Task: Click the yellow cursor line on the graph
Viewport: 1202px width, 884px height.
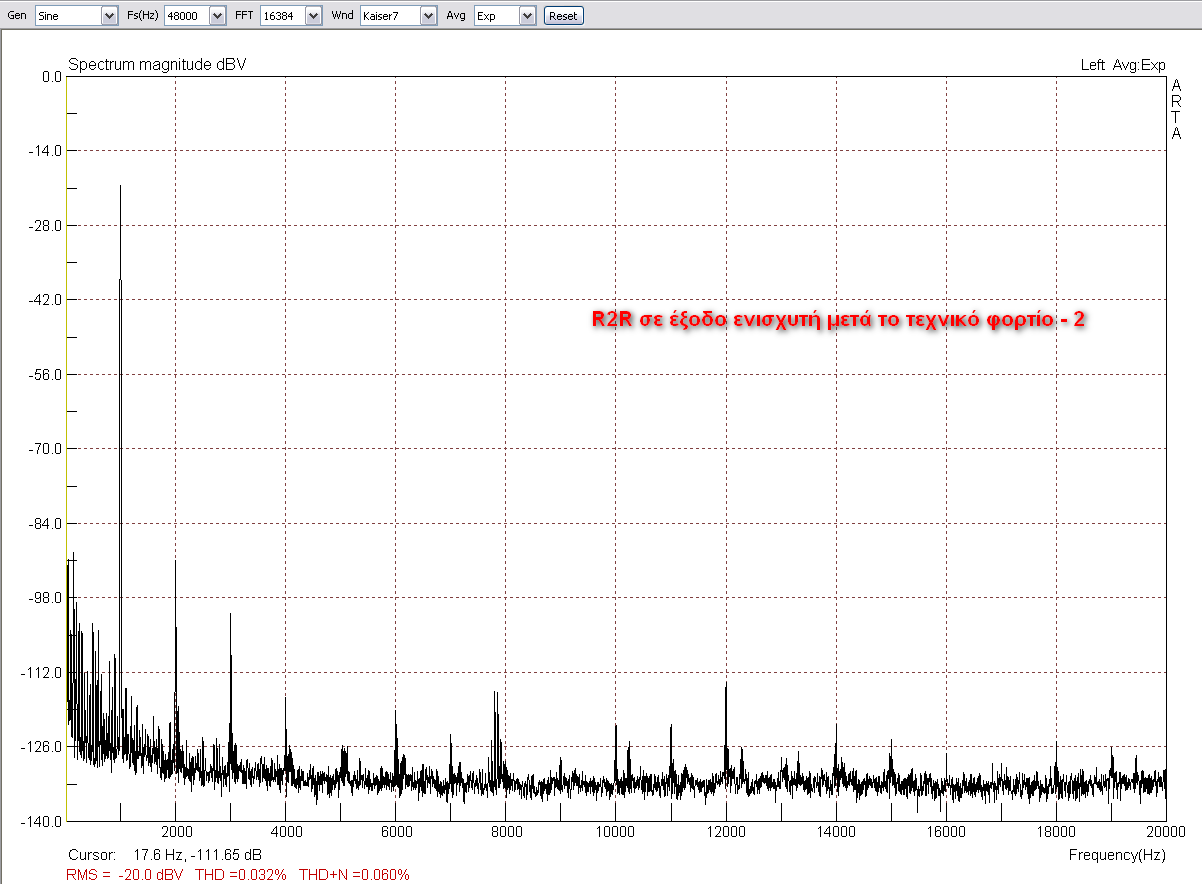Action: [66, 450]
